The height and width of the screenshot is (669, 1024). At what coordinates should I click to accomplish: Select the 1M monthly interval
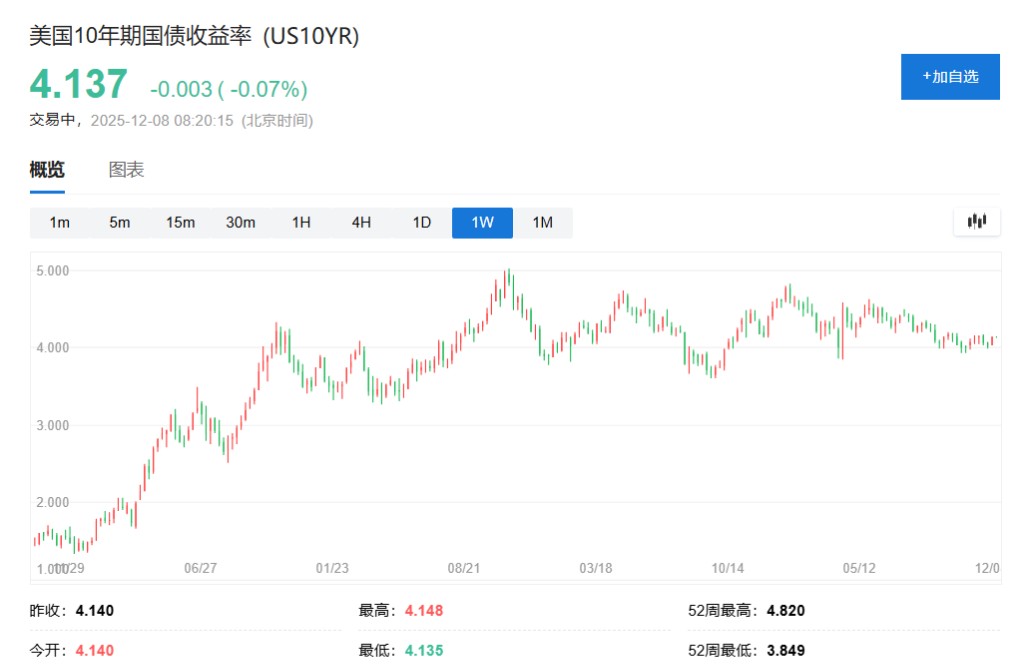[543, 223]
